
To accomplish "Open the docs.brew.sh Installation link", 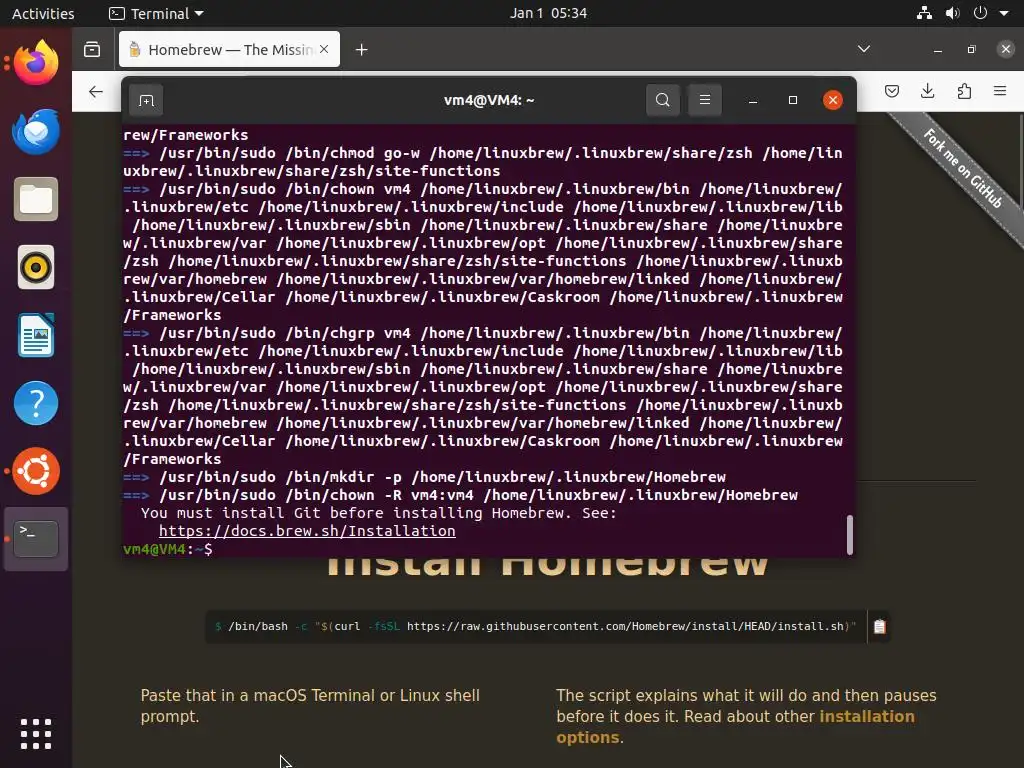I will tap(307, 531).
